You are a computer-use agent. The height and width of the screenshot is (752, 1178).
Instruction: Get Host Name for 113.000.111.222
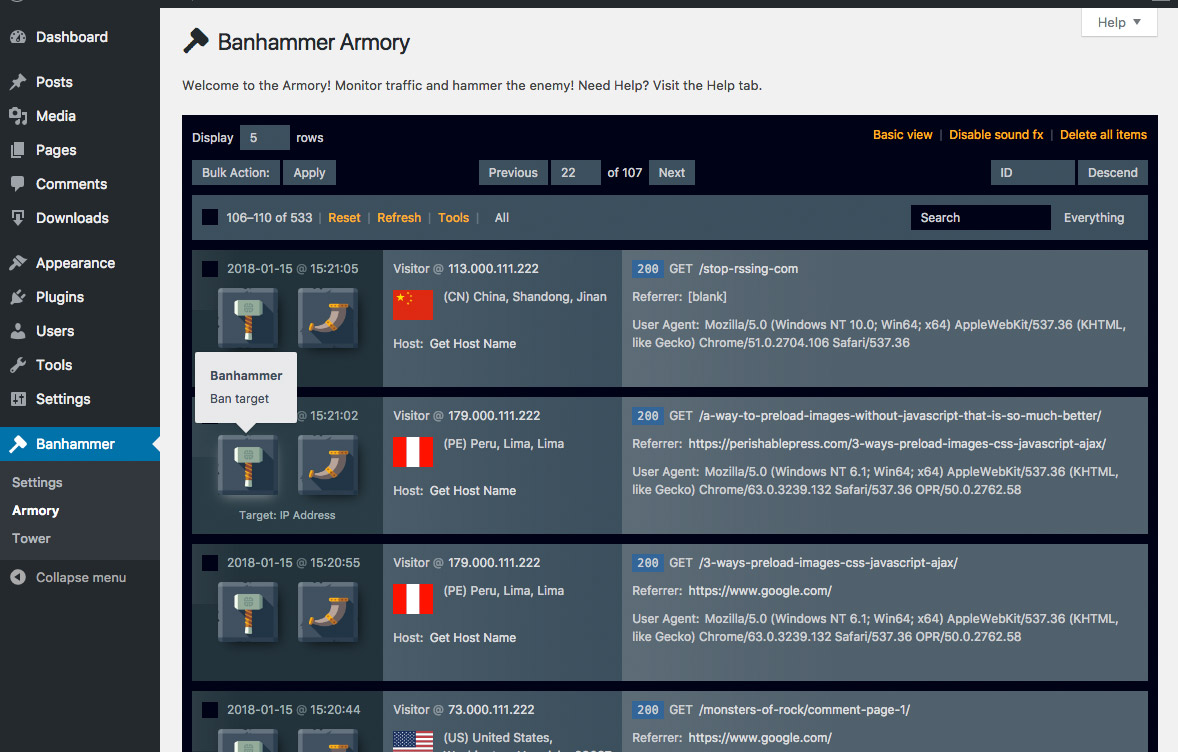tap(473, 344)
